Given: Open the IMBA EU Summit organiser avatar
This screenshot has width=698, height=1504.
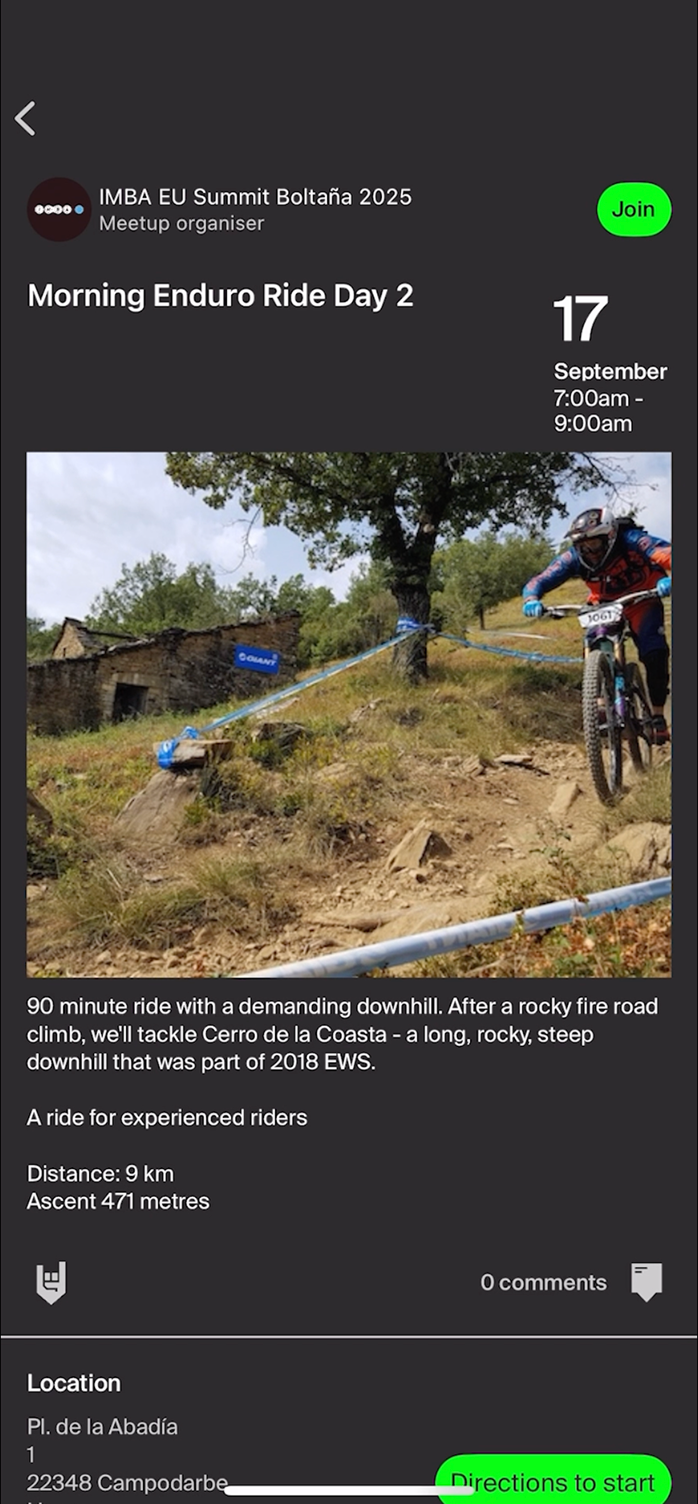Looking at the screenshot, I should click(x=59, y=209).
